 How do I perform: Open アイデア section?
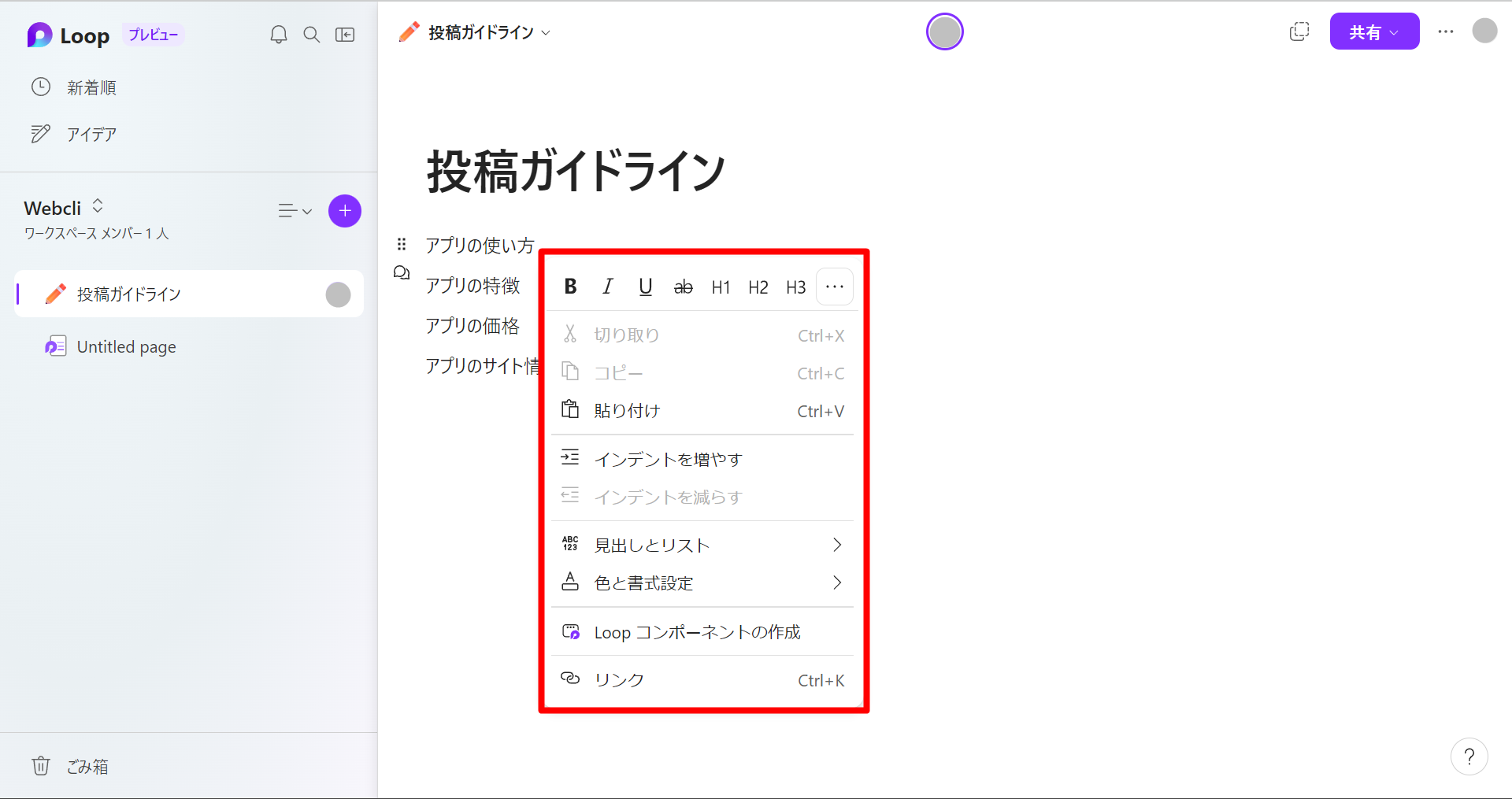[73, 134]
